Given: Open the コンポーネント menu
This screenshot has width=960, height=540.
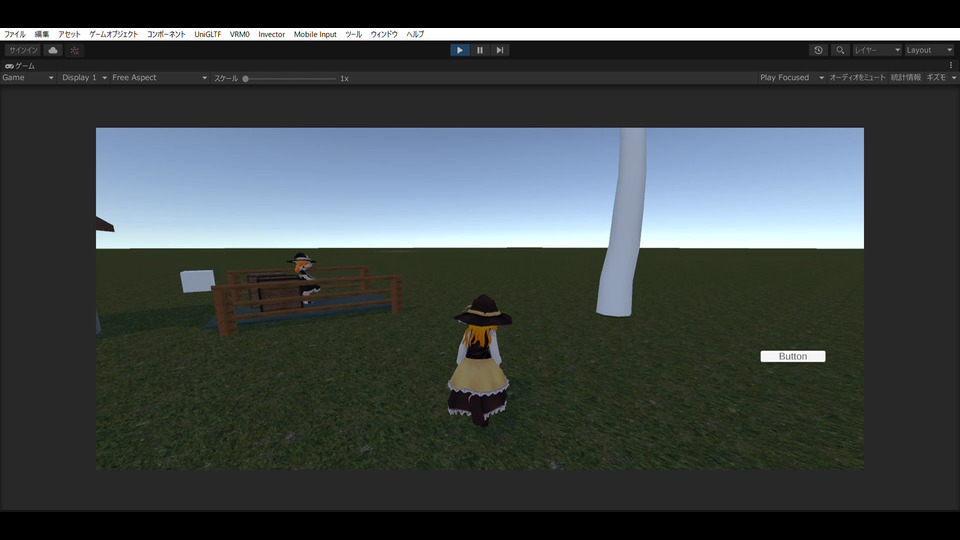Looking at the screenshot, I should (x=166, y=34).
